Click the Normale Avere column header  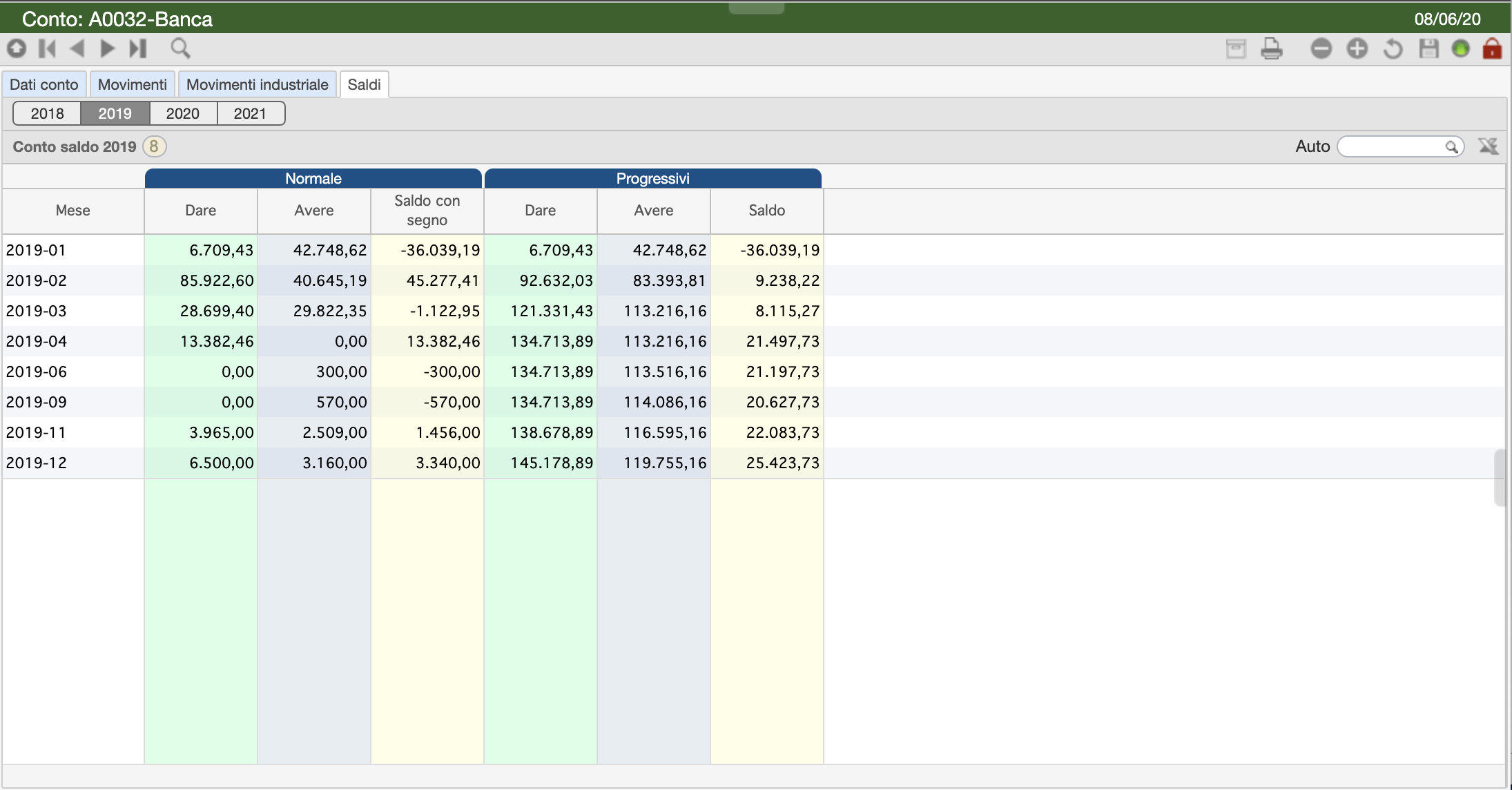[x=314, y=211]
